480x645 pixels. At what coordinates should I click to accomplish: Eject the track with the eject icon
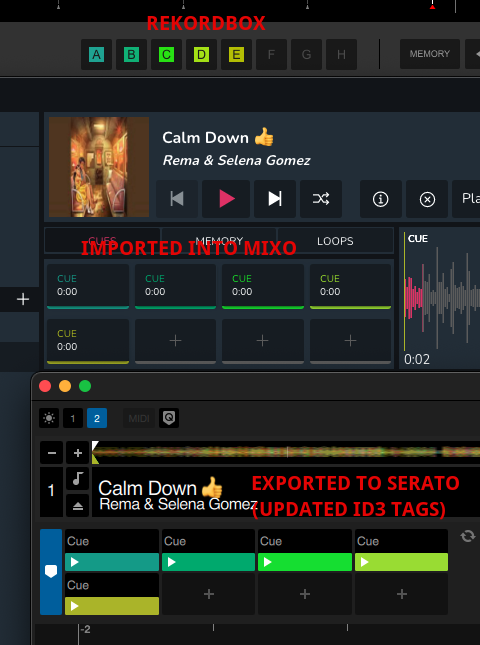click(77, 506)
